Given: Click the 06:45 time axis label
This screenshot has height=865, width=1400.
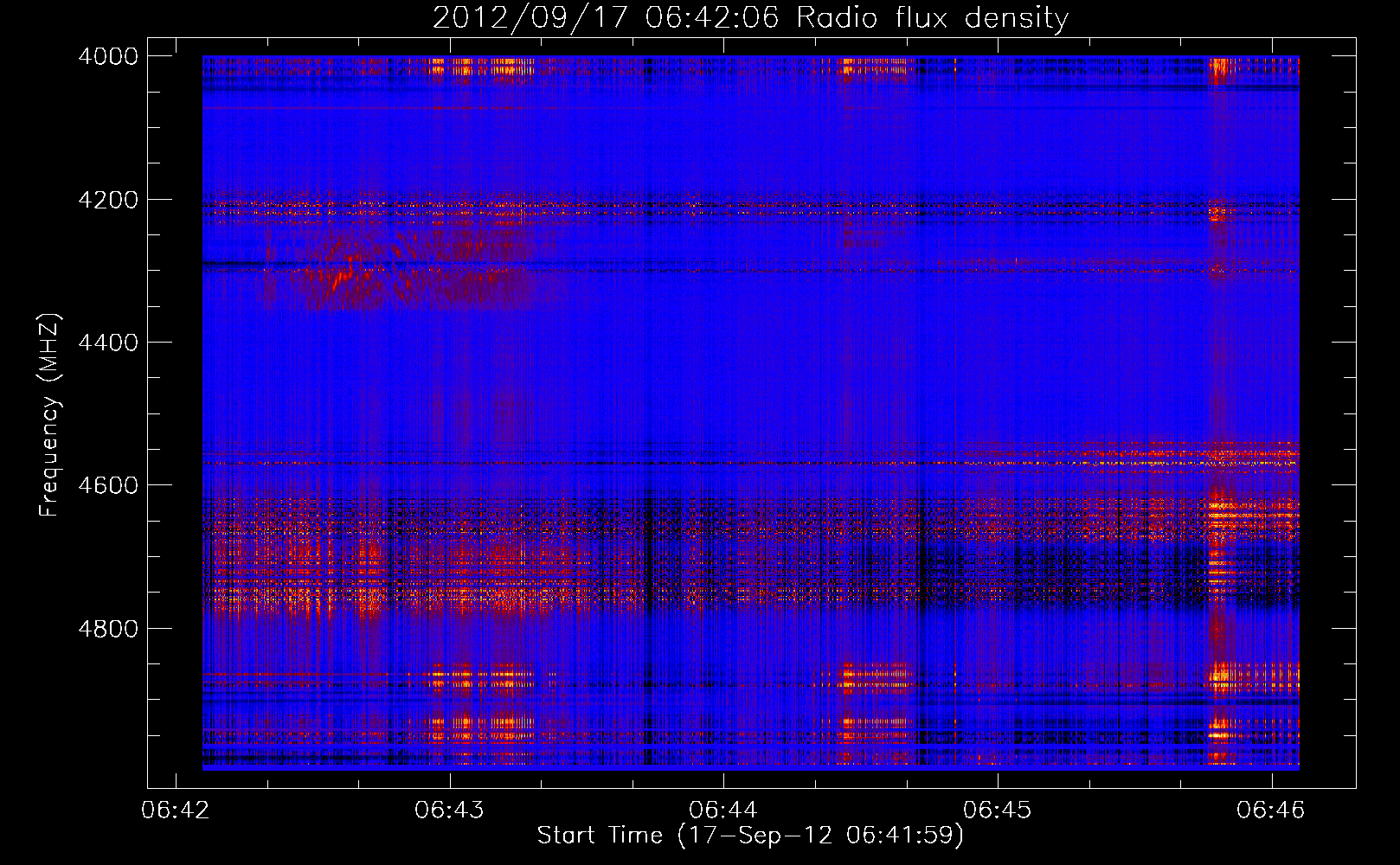Looking at the screenshot, I should pos(998,810).
